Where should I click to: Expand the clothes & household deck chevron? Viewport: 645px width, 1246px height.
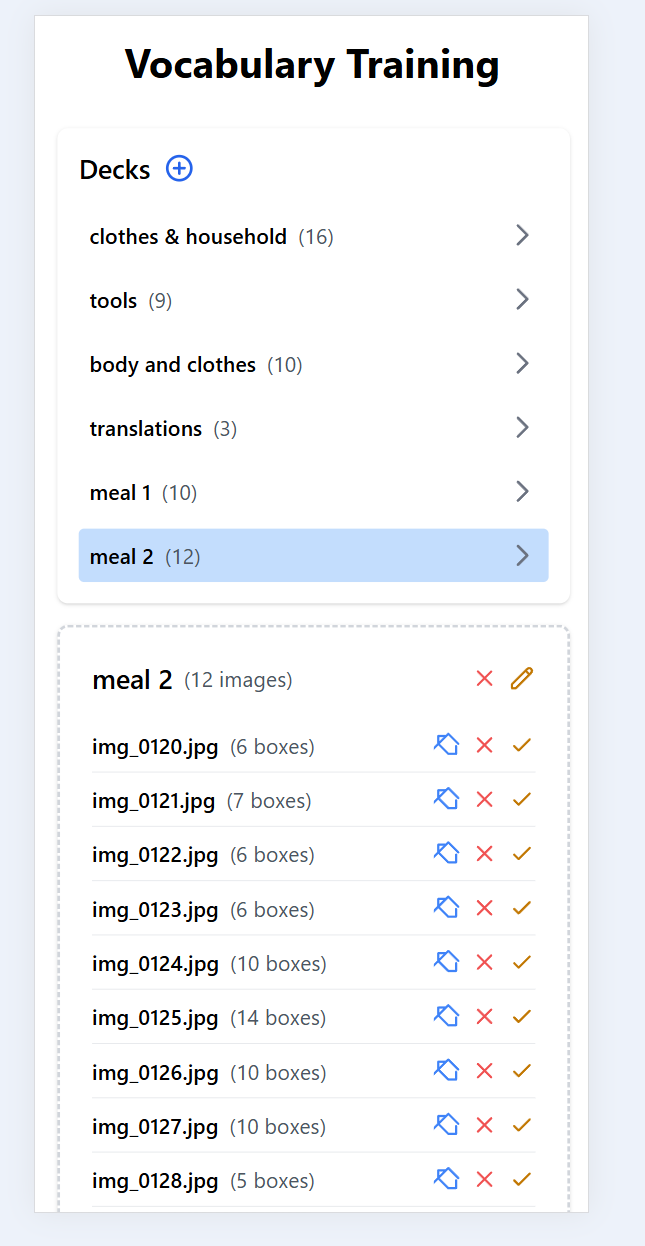tap(522, 236)
